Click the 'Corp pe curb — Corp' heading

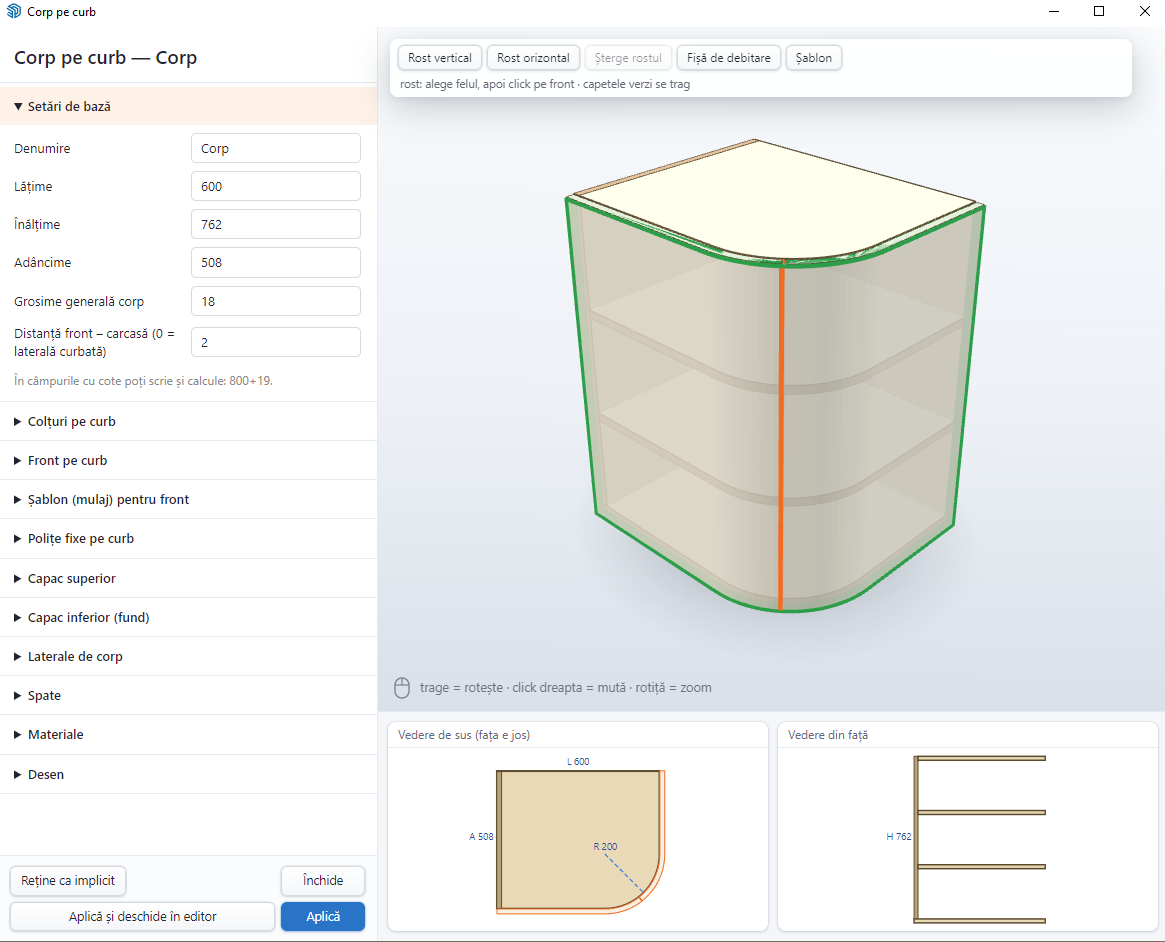pyautogui.click(x=106, y=58)
